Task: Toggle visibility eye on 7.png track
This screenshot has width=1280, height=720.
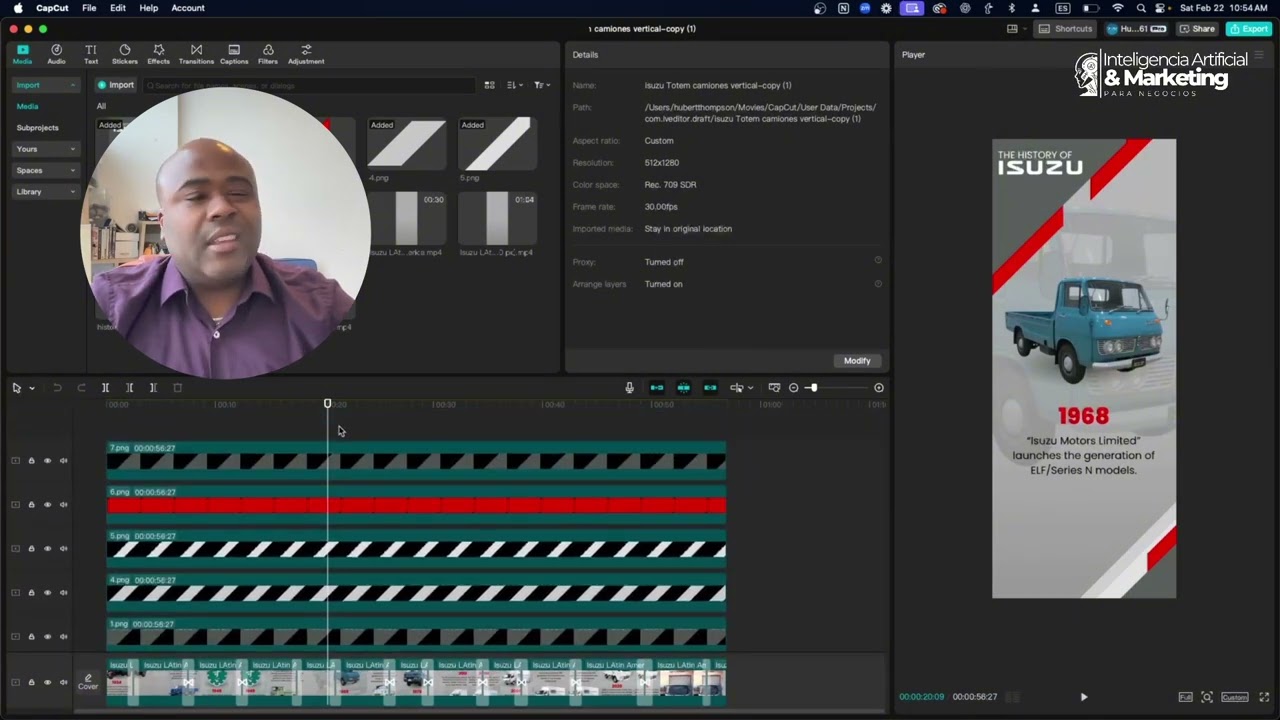Action: pyautogui.click(x=47, y=461)
